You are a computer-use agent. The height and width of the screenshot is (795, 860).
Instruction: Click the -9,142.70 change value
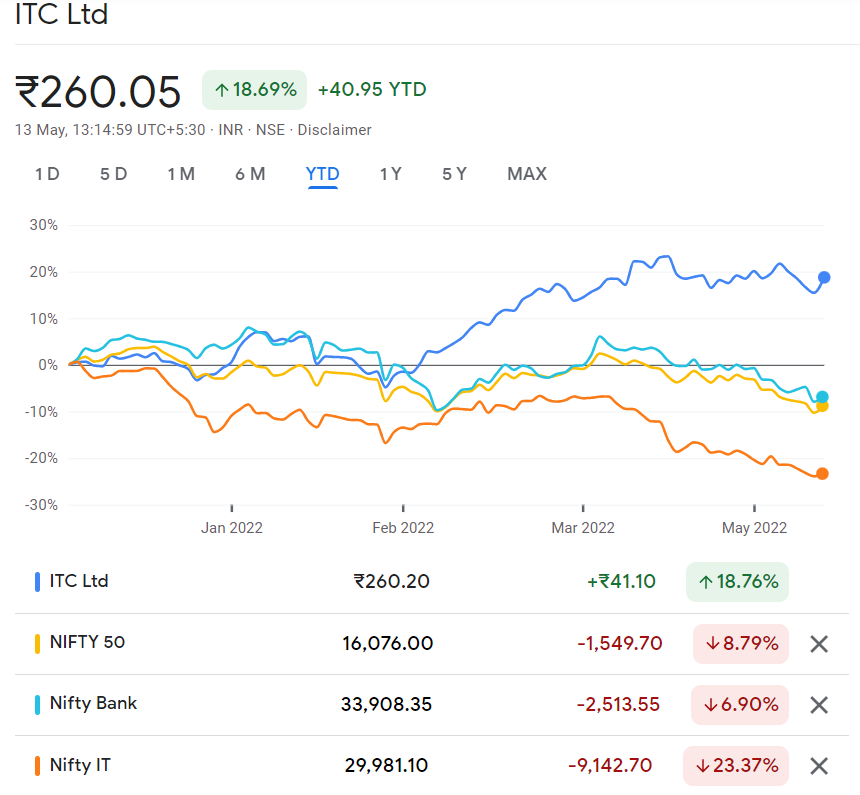[x=610, y=765]
